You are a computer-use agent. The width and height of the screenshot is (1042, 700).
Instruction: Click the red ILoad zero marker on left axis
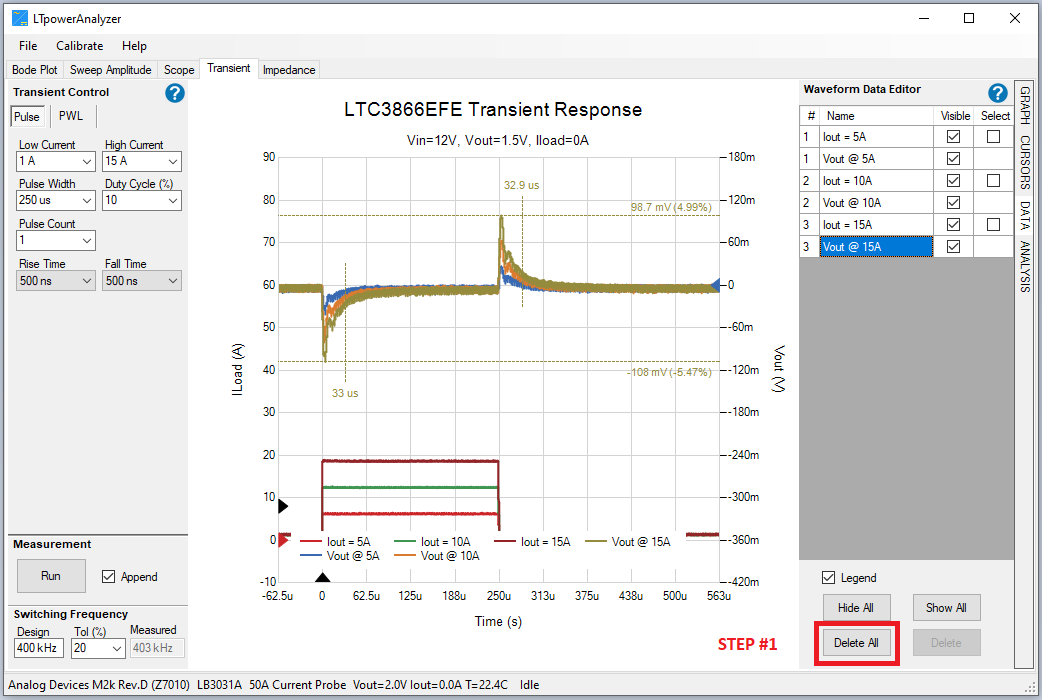coord(283,541)
